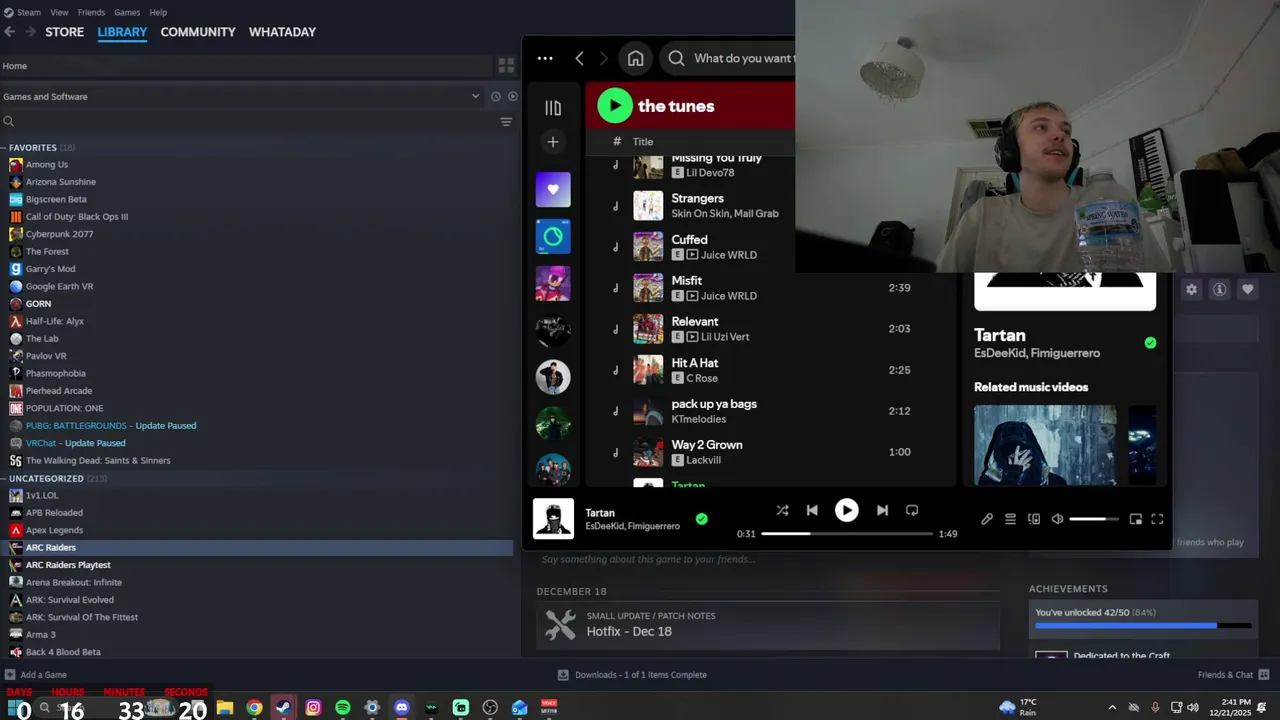Viewport: 1280px width, 720px height.
Task: Open the Friends menu in Steam
Action: pos(91,12)
